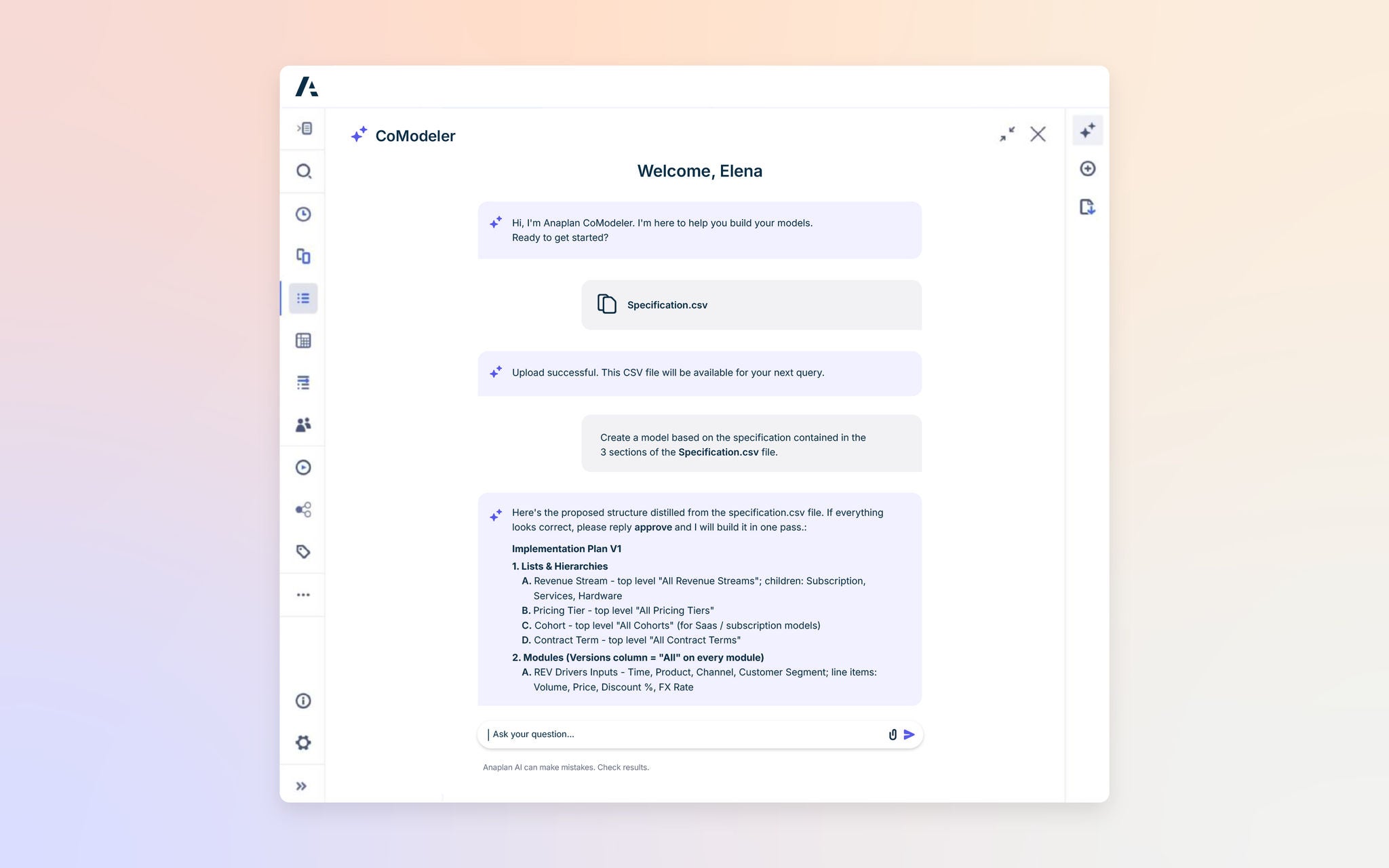Select the highlighted lists icon in sidebar

[303, 298]
